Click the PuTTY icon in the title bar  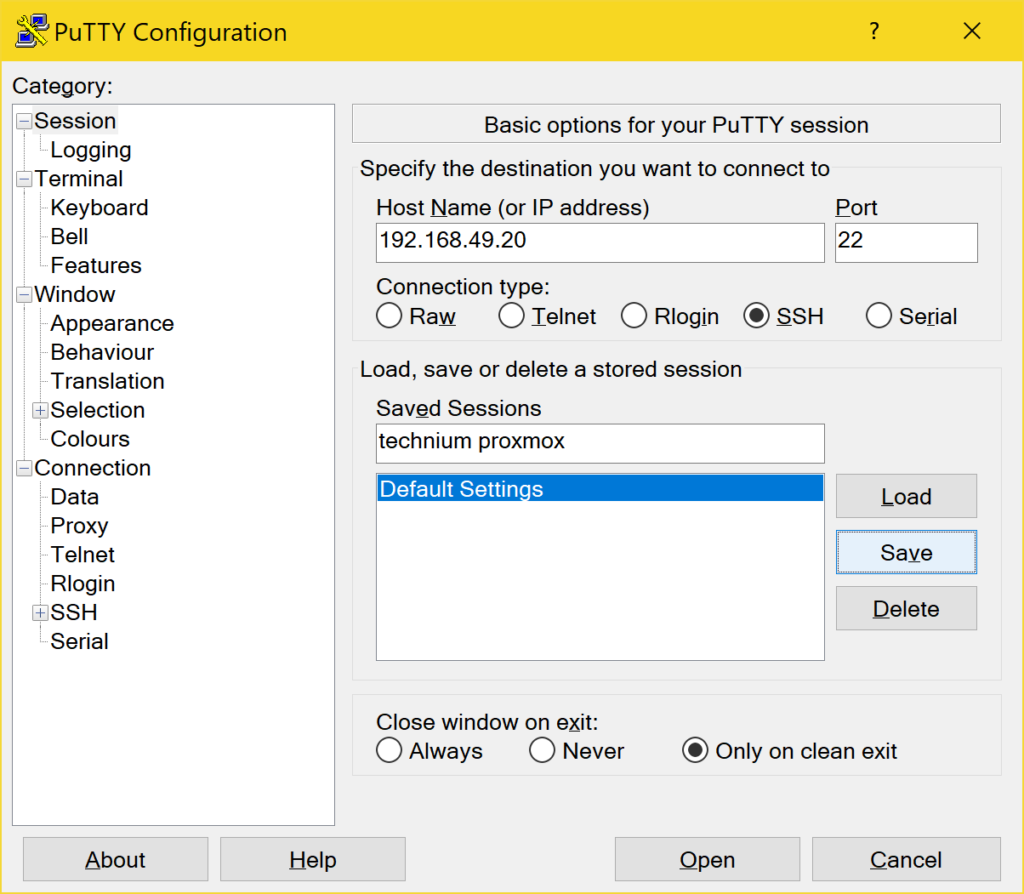28,31
